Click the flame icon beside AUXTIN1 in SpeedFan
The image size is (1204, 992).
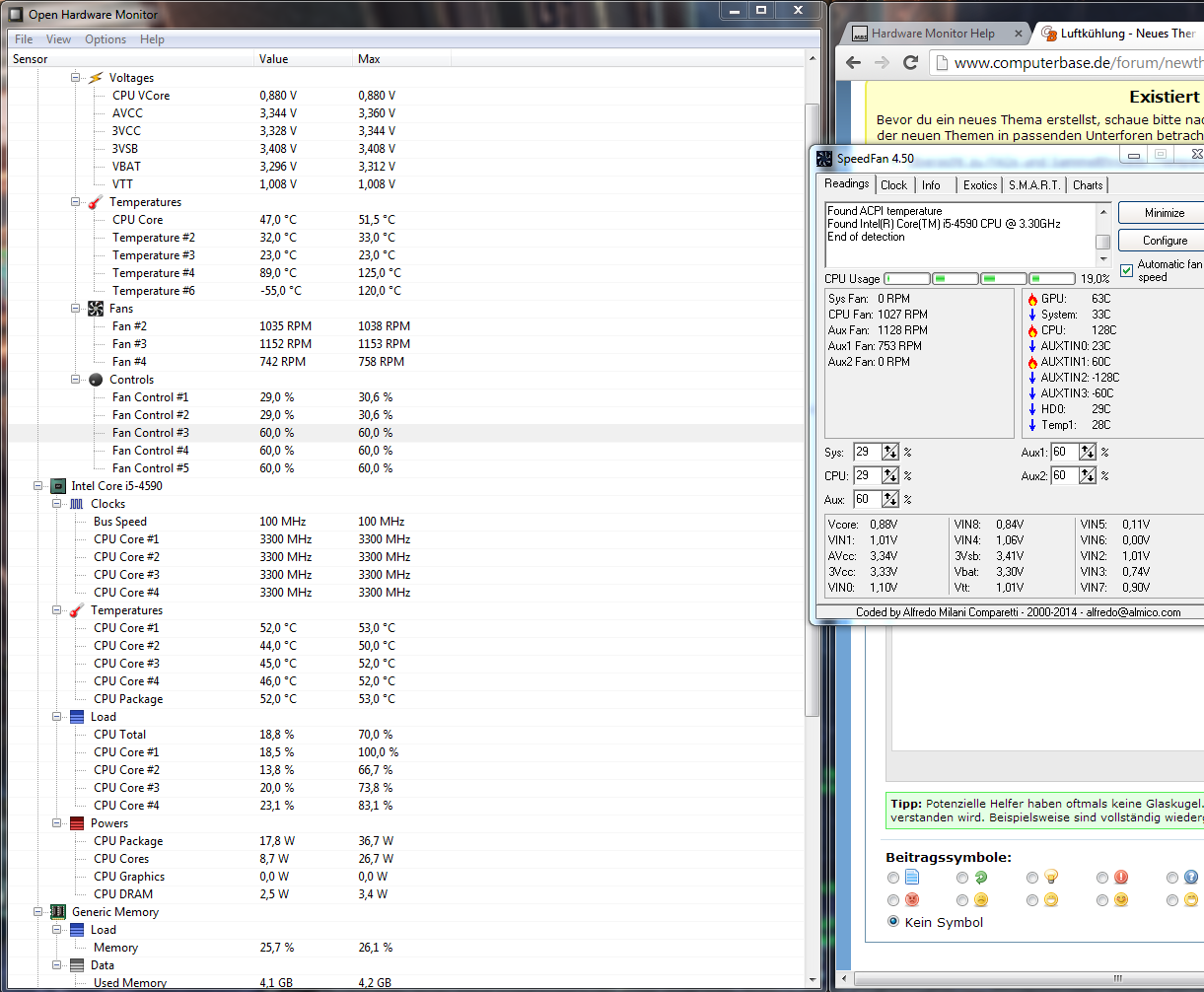point(1032,362)
